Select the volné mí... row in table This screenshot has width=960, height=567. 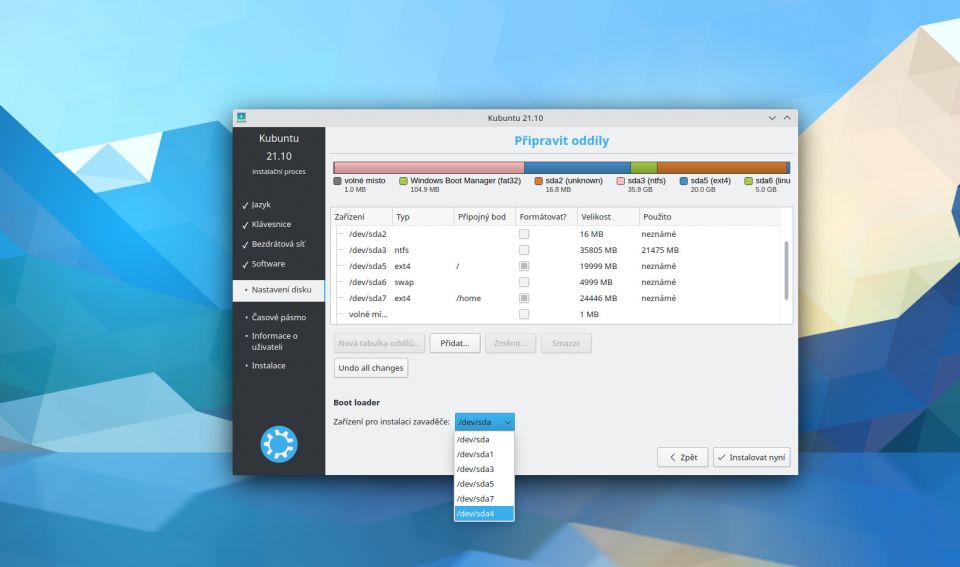coord(556,314)
